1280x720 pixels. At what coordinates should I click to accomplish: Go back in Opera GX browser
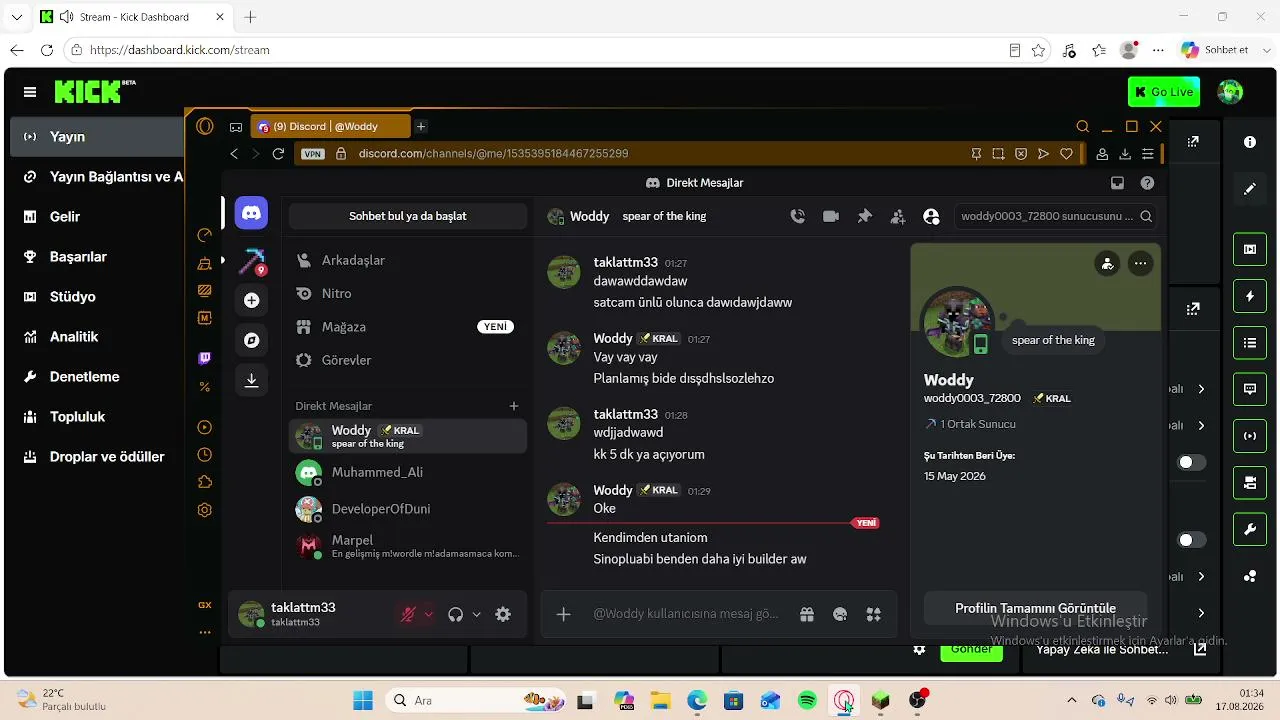[x=234, y=154]
